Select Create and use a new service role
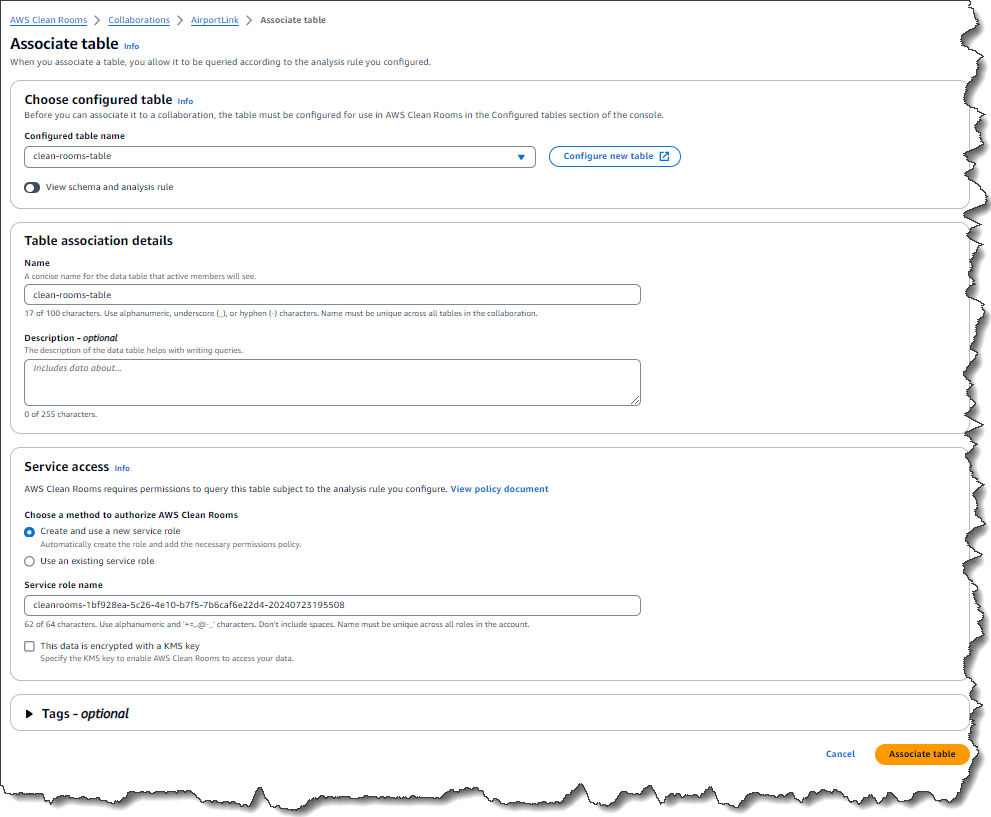The width and height of the screenshot is (991, 817). click(x=30, y=531)
